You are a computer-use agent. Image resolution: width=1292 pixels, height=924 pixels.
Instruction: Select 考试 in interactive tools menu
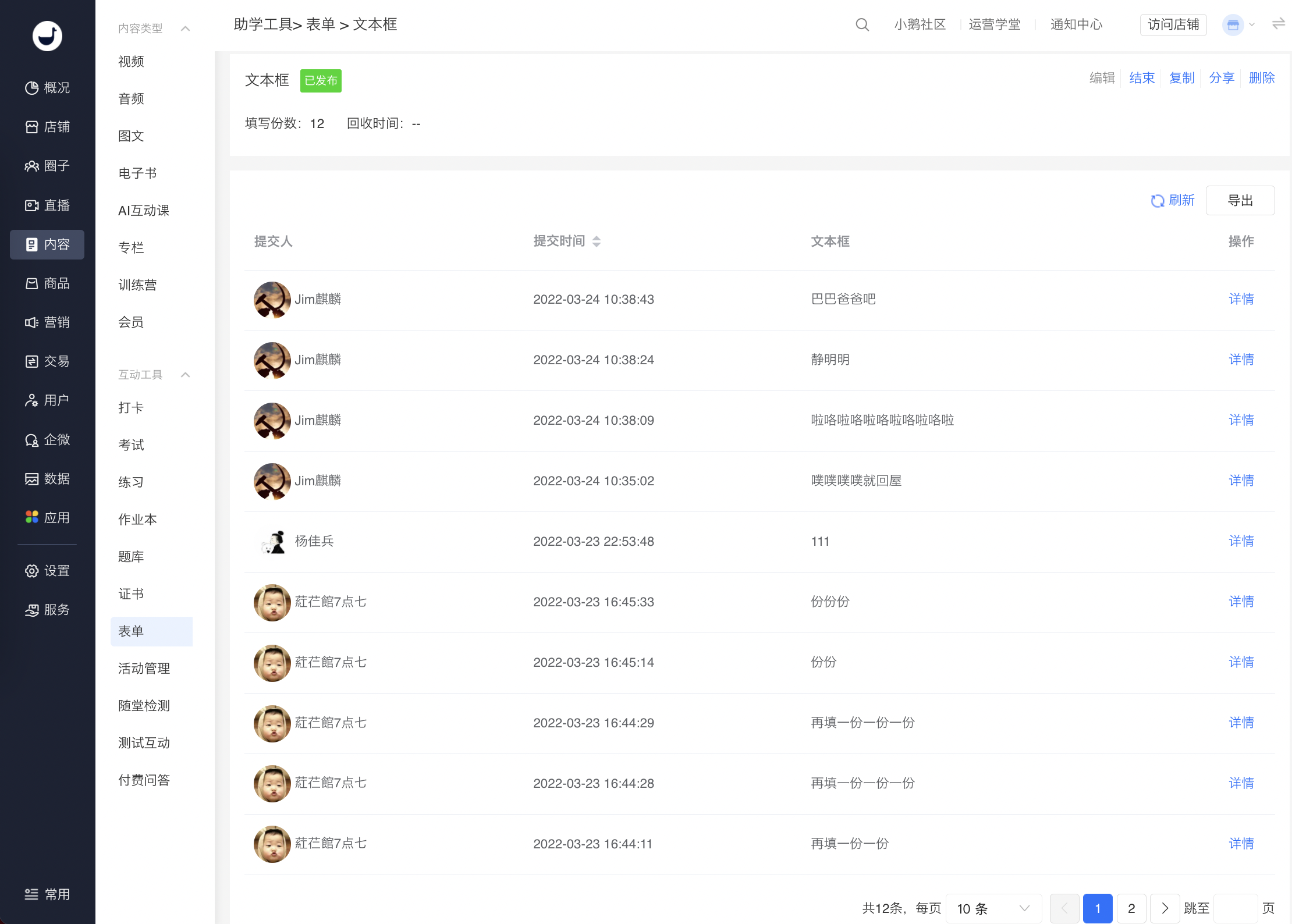coord(131,445)
